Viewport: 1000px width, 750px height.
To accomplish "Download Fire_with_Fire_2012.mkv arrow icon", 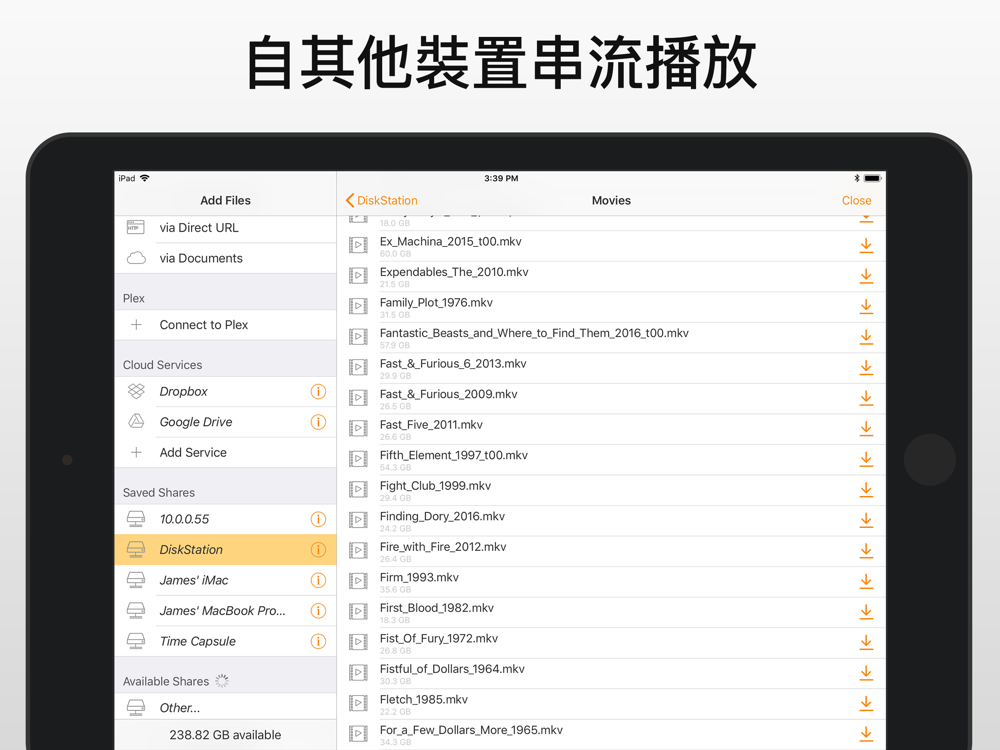I will click(866, 550).
